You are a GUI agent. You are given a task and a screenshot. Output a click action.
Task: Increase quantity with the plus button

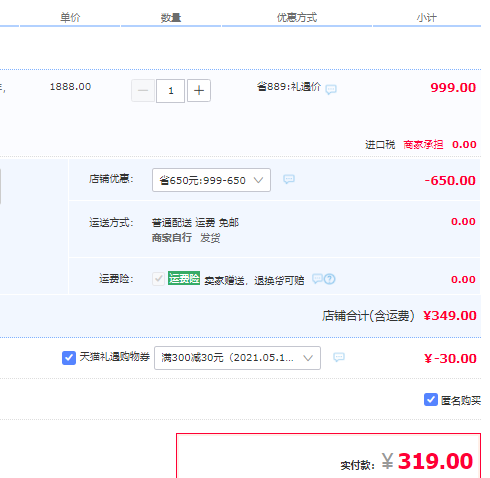click(x=199, y=90)
